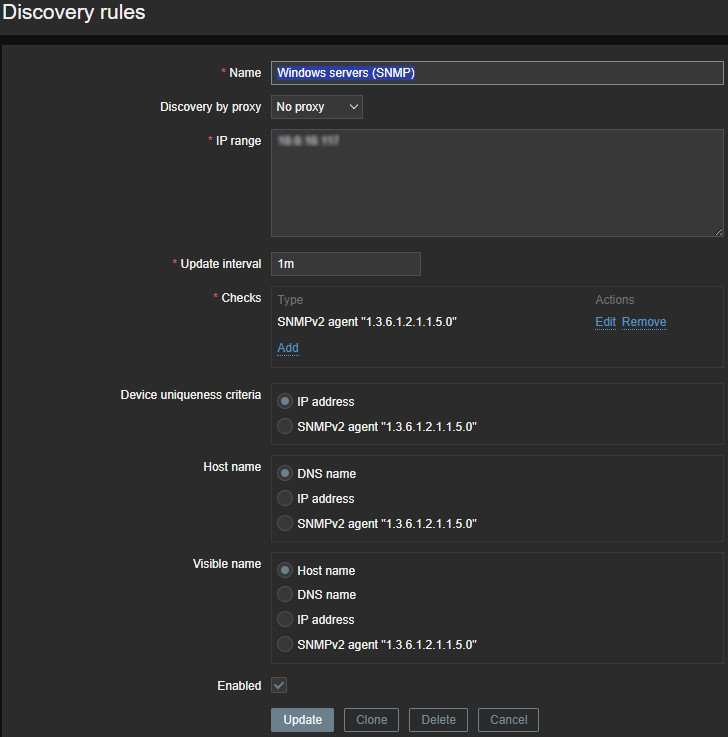This screenshot has width=728, height=737.
Task: Toggle the Enabled checkbox
Action: (279, 686)
